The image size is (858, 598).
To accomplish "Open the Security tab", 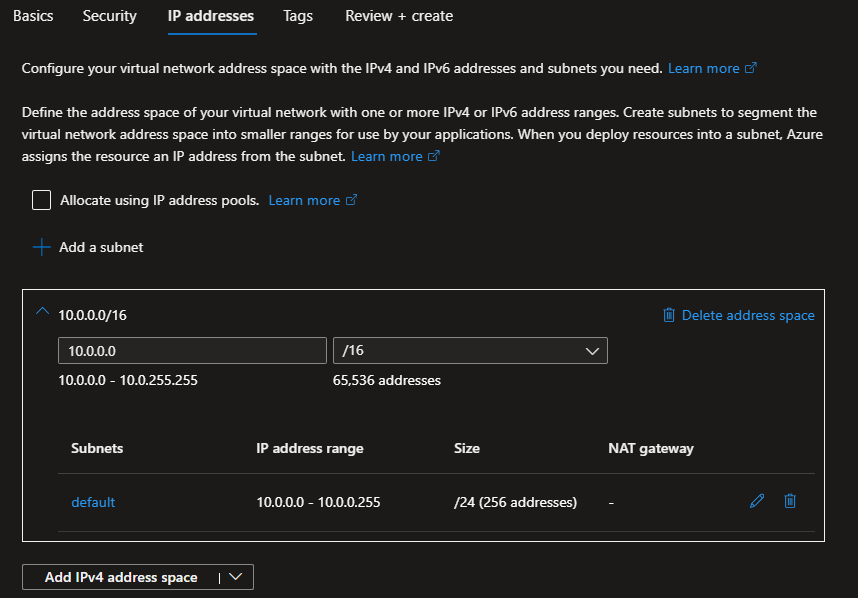I will click(x=110, y=16).
